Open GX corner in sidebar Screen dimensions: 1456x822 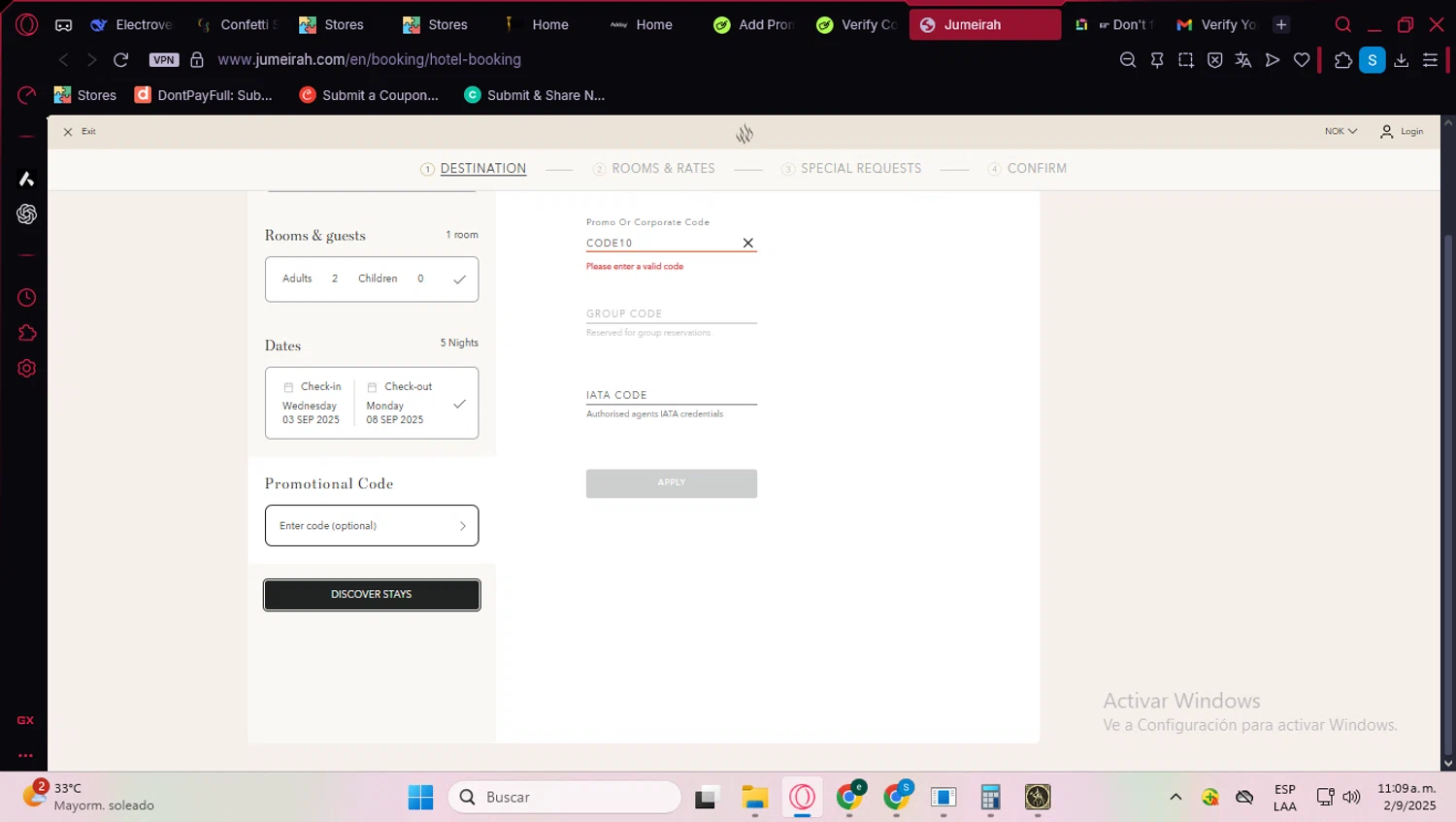click(x=25, y=720)
